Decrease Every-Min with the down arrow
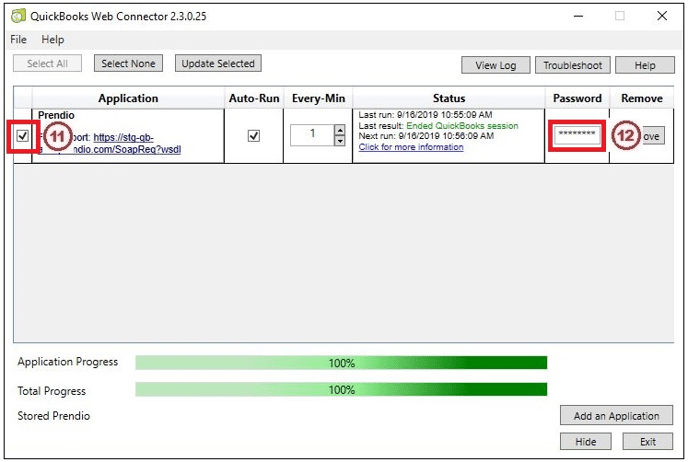Image resolution: width=688 pixels, height=462 pixels. pos(340,140)
